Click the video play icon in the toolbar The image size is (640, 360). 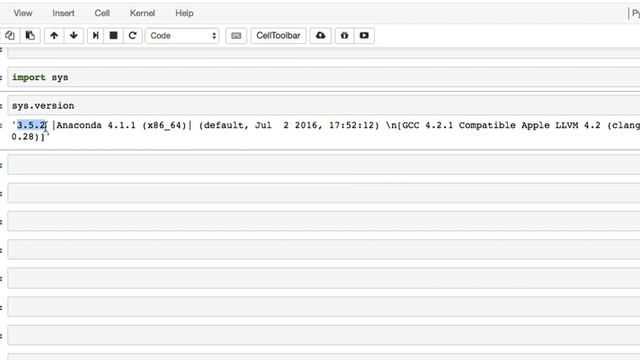(364, 36)
